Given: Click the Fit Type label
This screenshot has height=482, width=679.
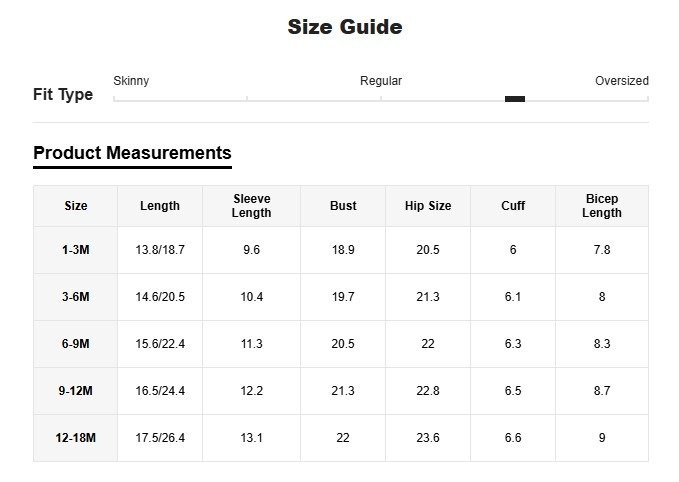Looking at the screenshot, I should tap(63, 95).
